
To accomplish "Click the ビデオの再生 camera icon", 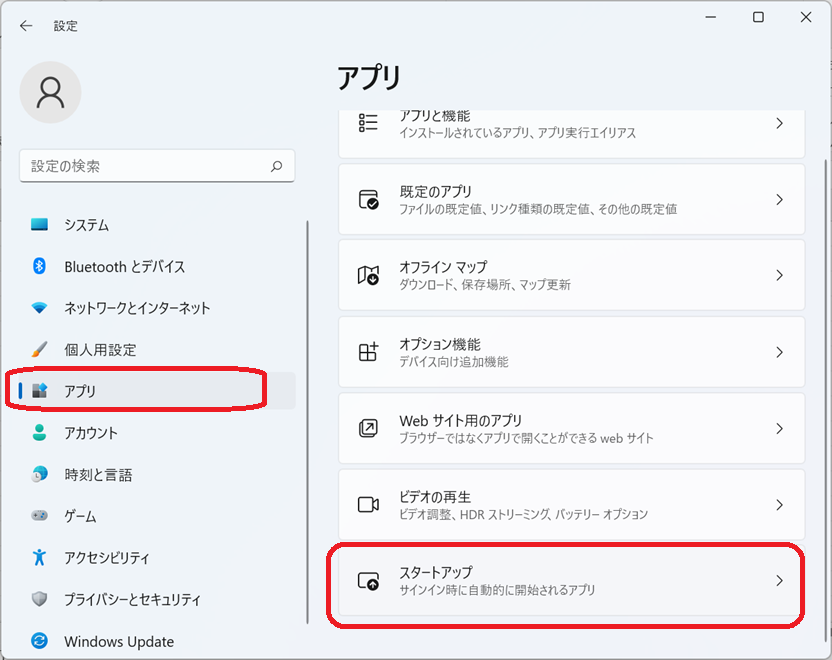I will 368,505.
